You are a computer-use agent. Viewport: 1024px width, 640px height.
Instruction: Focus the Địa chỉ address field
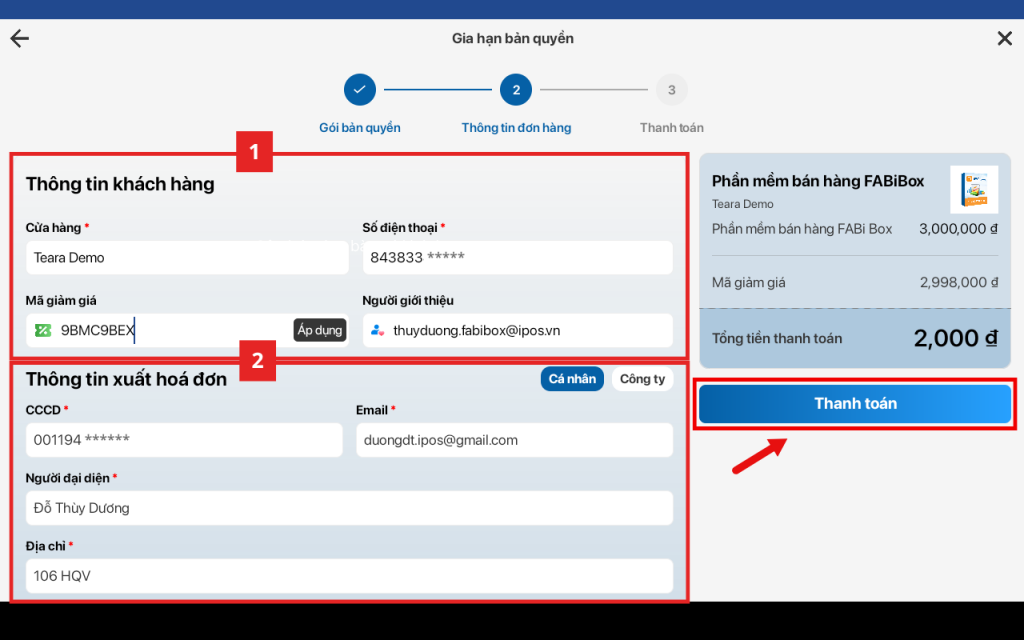point(349,576)
